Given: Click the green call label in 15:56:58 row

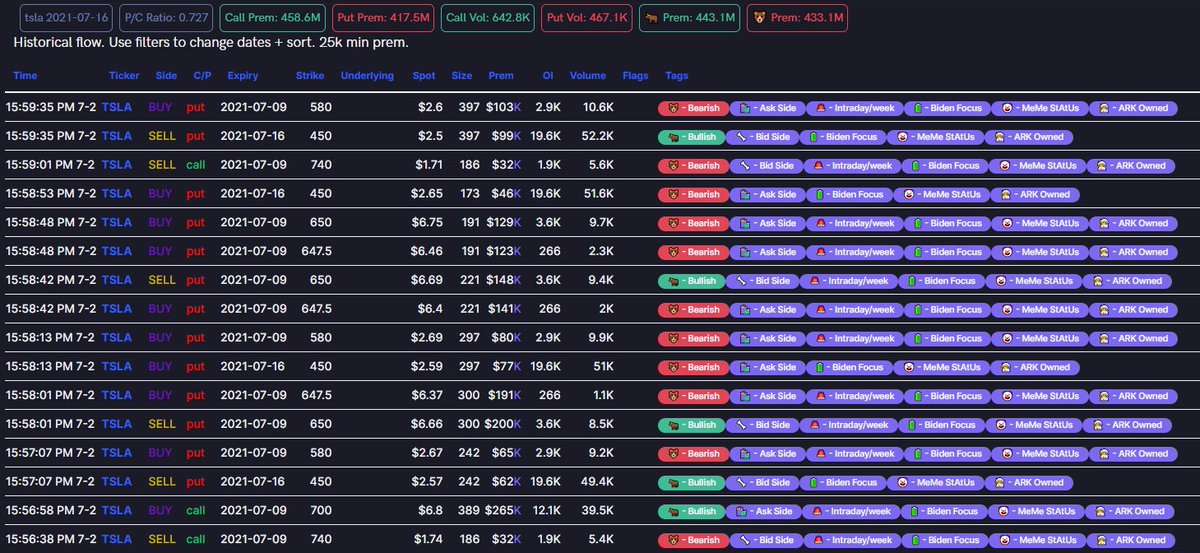Looking at the screenshot, I should click(197, 510).
